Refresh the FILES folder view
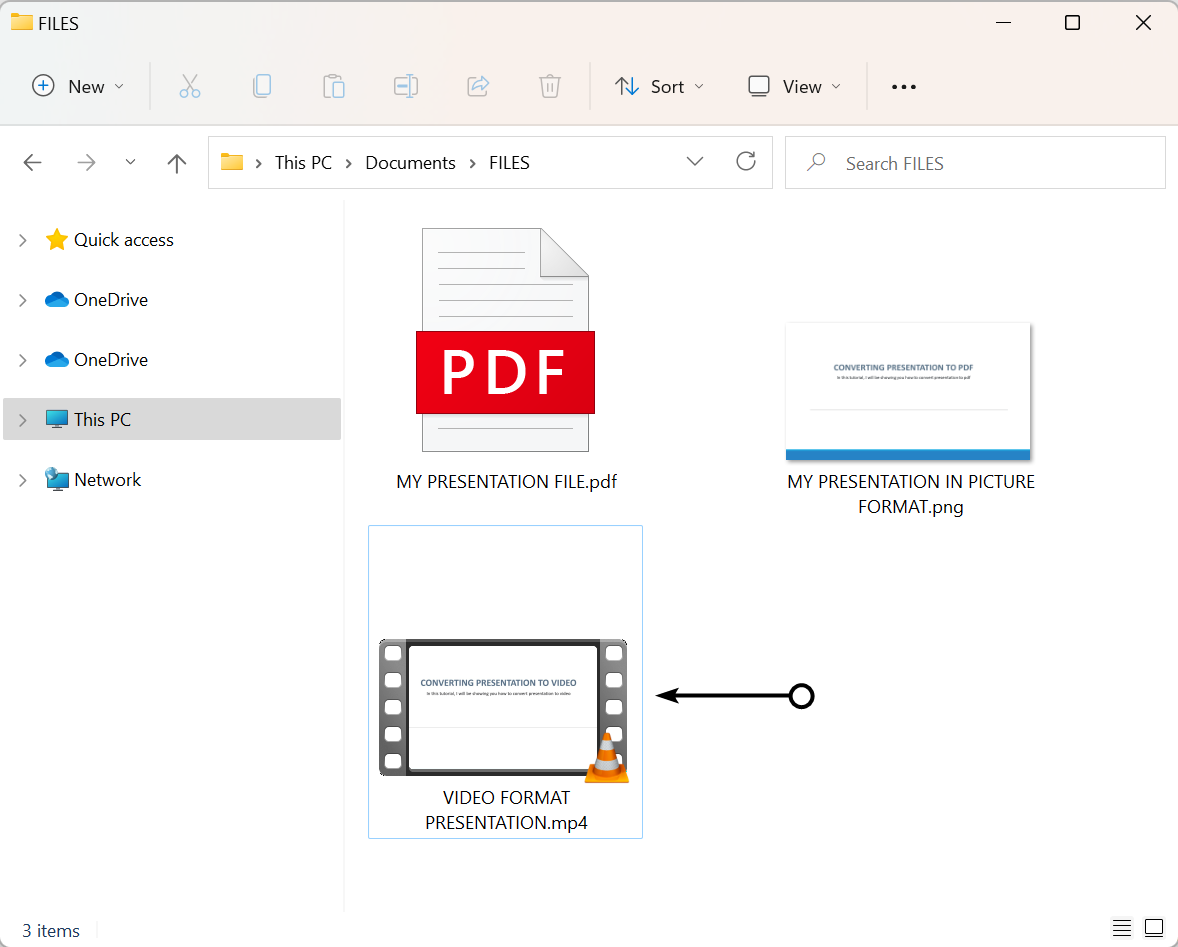This screenshot has width=1178, height=947. click(746, 161)
